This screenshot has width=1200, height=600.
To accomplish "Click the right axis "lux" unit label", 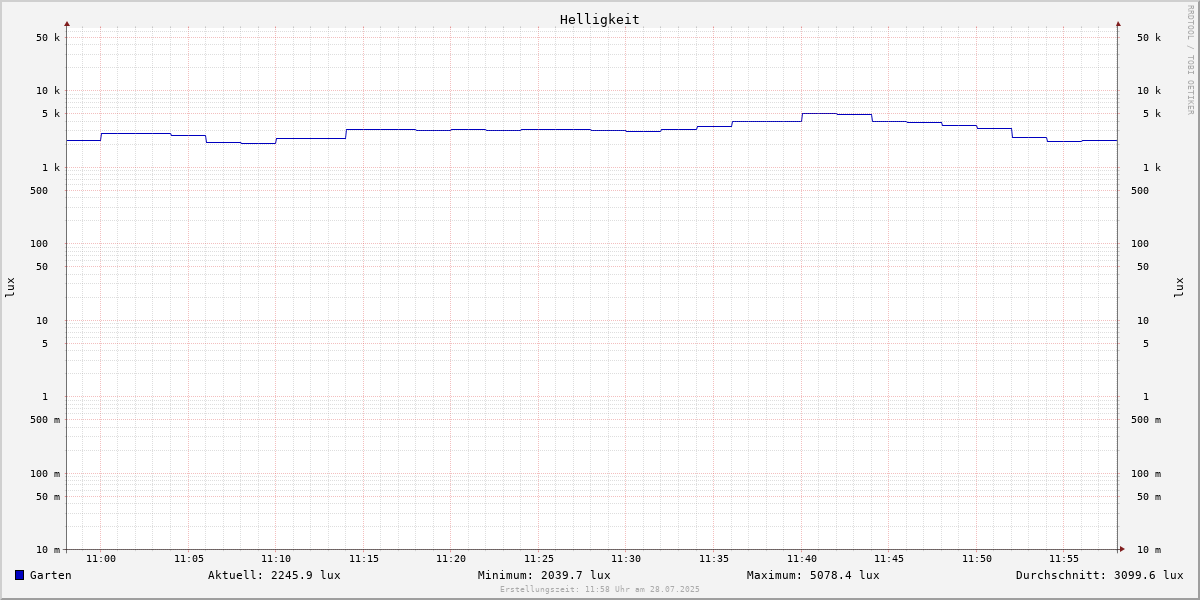I will [x=1179, y=288].
